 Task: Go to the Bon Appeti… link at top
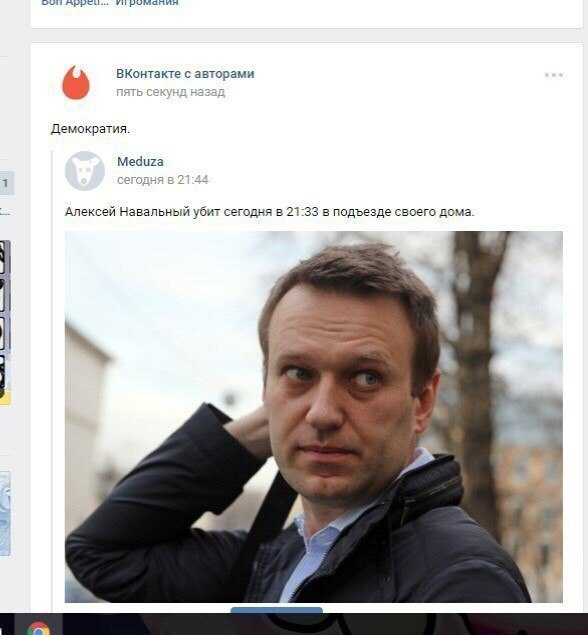[x=75, y=3]
